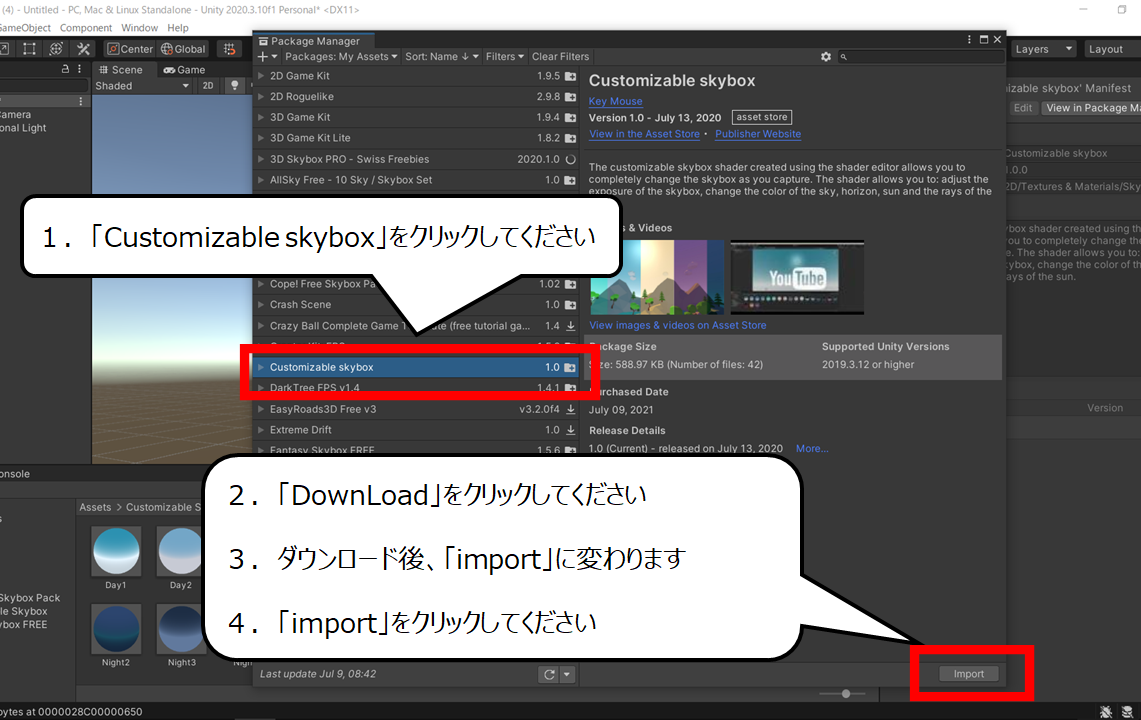
Task: Open the Component menu
Action: coord(86,28)
